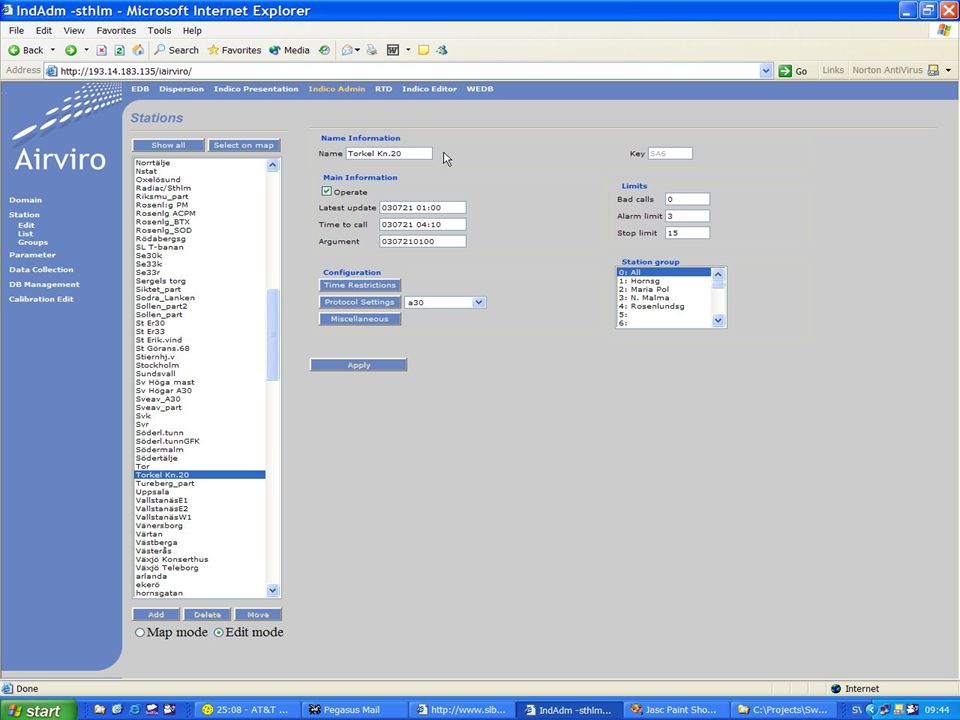Switch to the Dispersion tab
960x720 pixels.
pyautogui.click(x=181, y=89)
